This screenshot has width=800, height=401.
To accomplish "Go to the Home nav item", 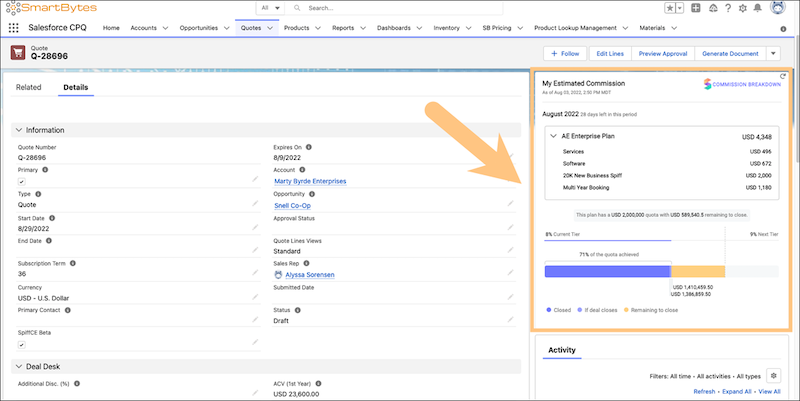I will coord(111,28).
